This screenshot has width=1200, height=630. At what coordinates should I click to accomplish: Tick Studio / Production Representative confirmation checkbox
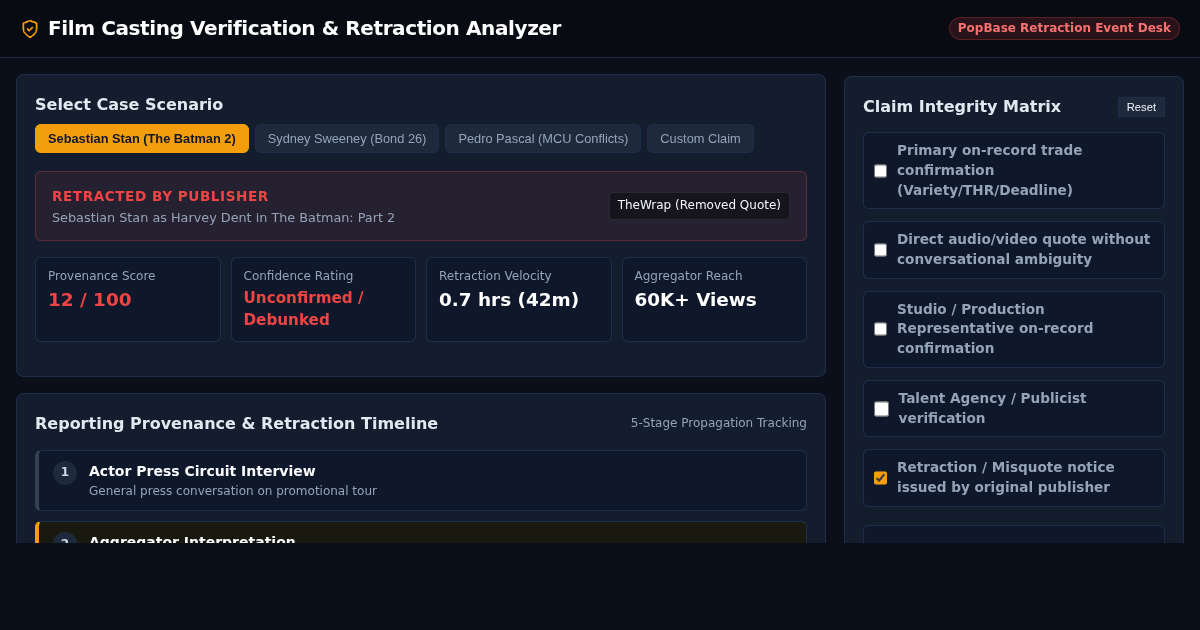click(x=880, y=329)
